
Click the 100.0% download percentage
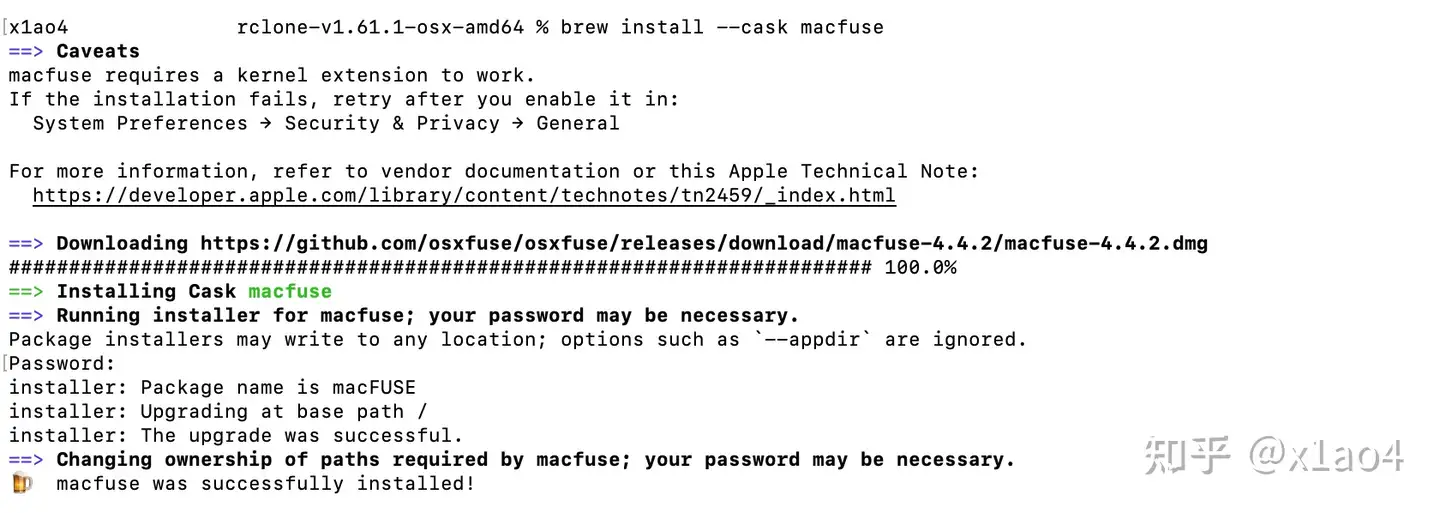(x=920, y=268)
